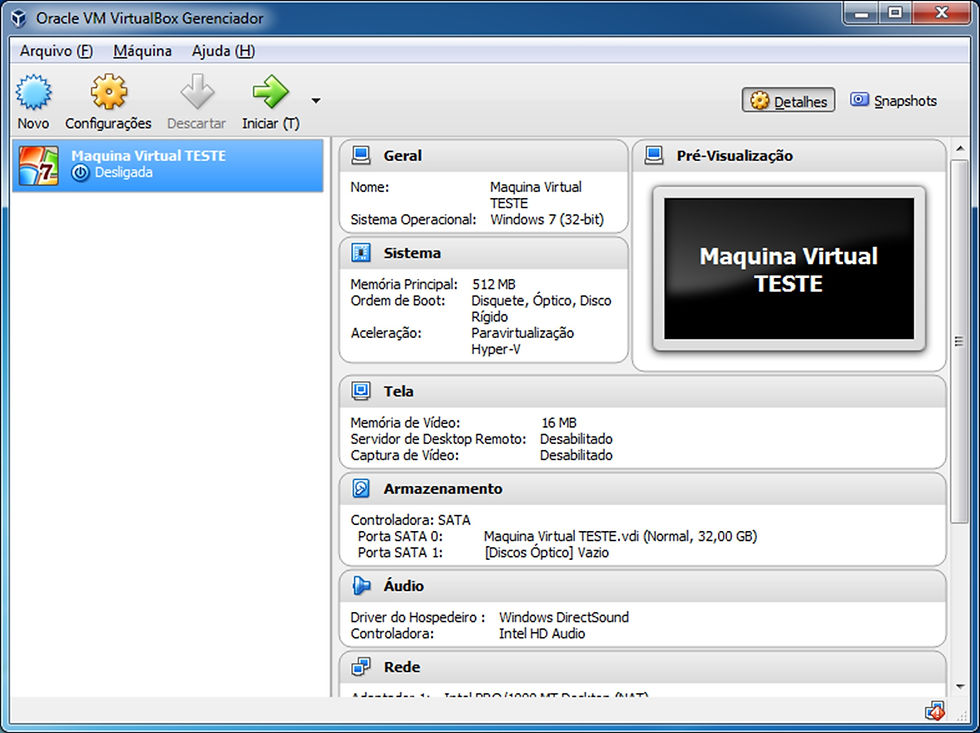Screen dimensions: 980x733
Task: Start the VM with Iniciar green arrow
Action: (x=271, y=92)
